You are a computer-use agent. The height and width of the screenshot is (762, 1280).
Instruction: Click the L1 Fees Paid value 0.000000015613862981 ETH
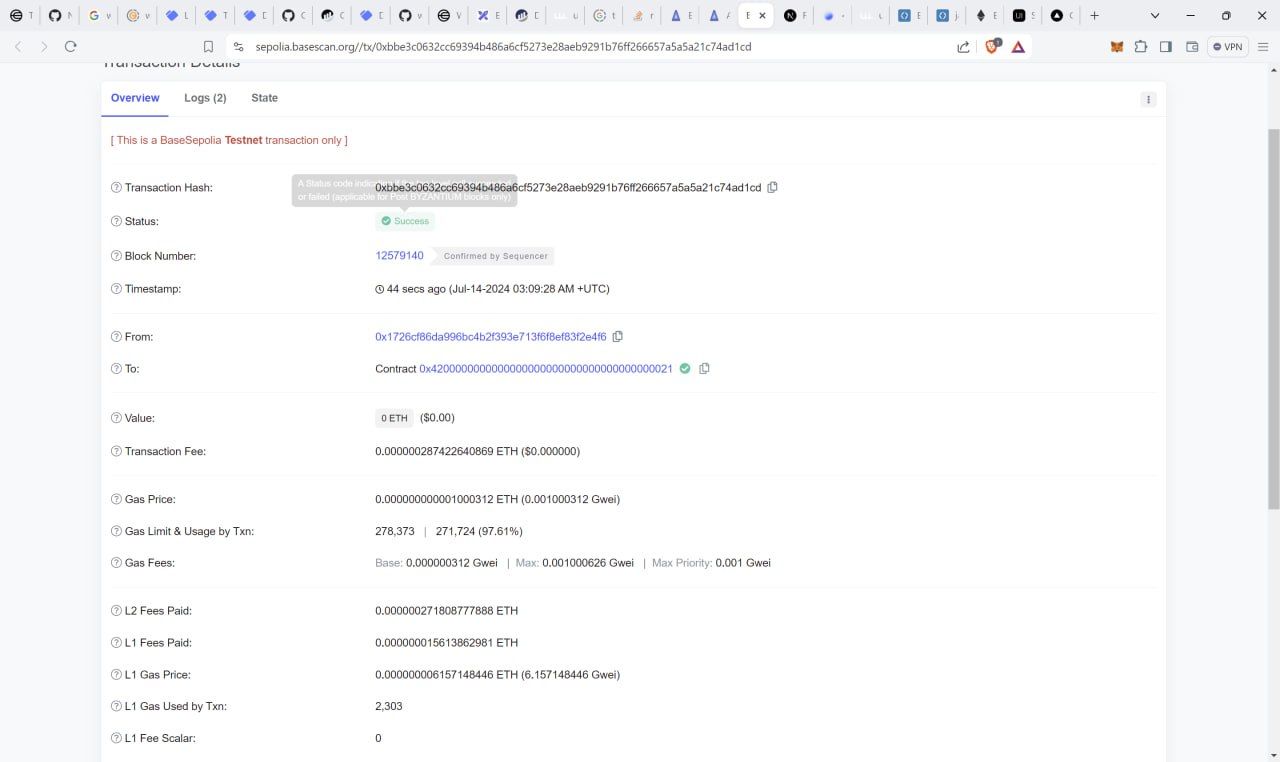coord(446,643)
